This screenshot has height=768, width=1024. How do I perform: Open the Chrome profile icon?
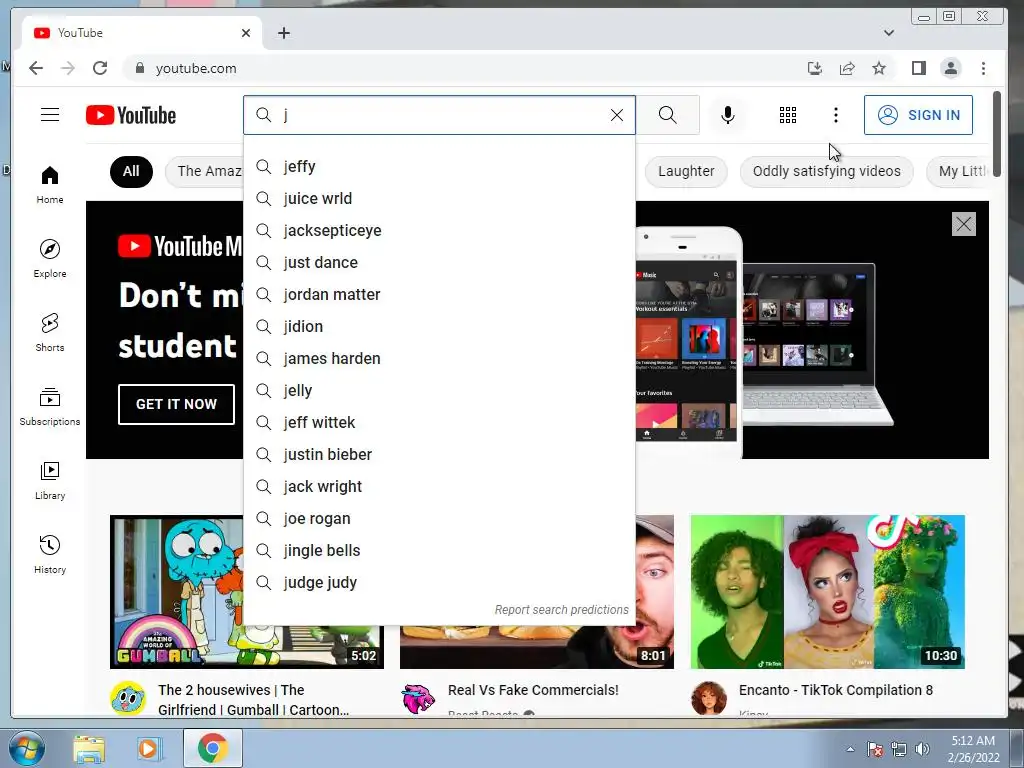coord(951,68)
